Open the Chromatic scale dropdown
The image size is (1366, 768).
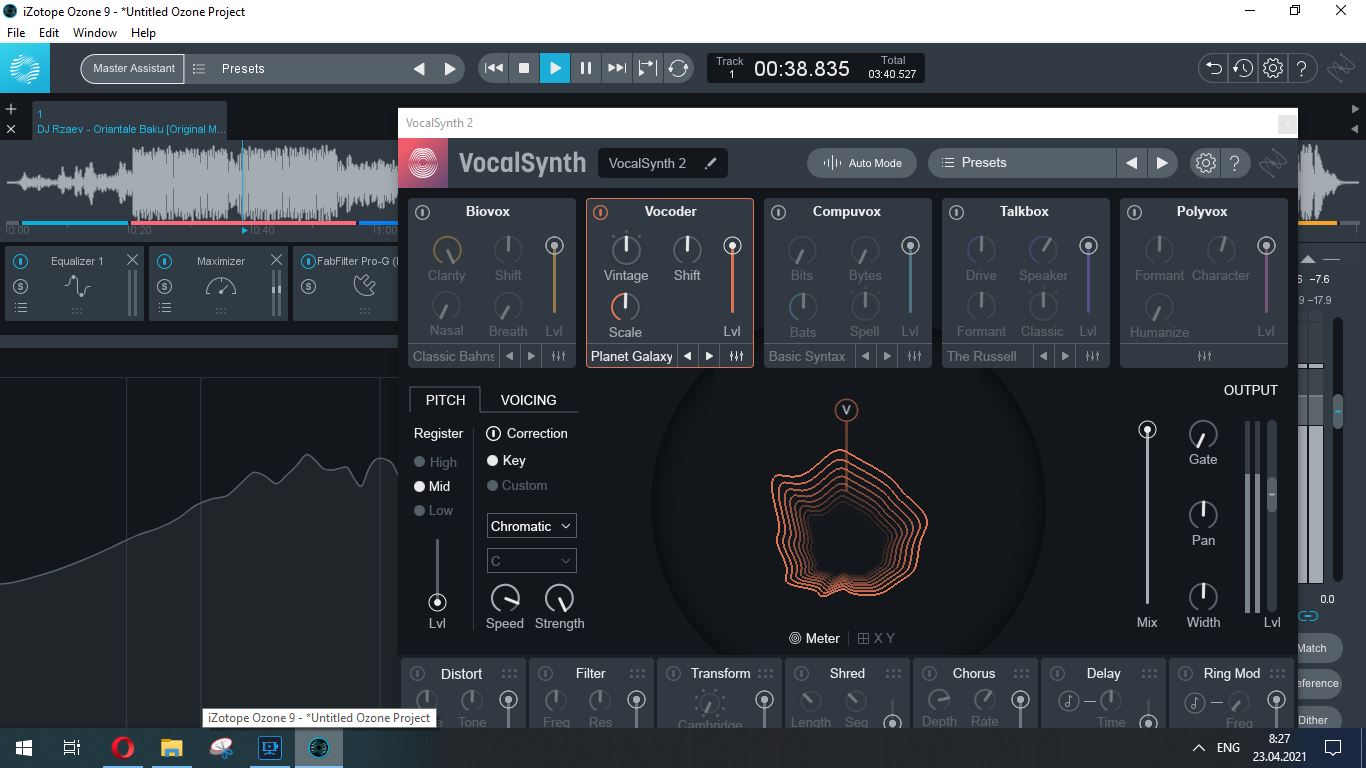click(x=531, y=526)
